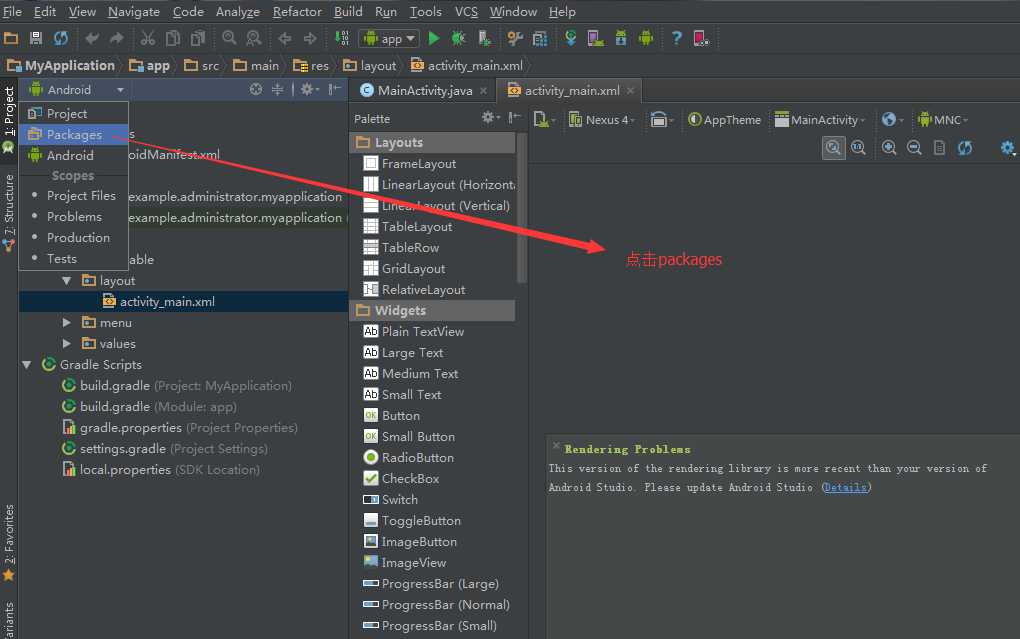Open the File menu
The height and width of the screenshot is (639, 1020).
pos(12,12)
